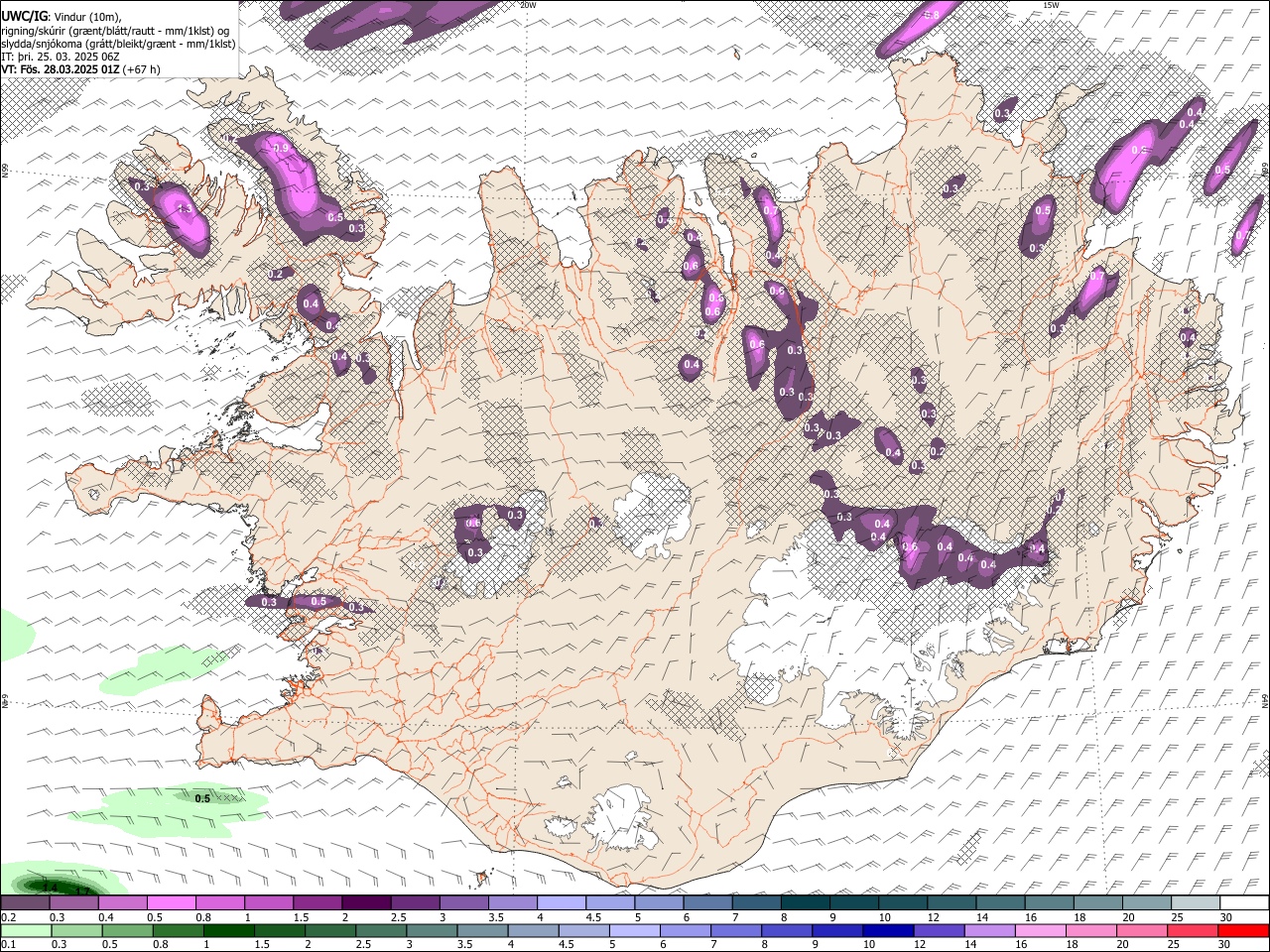Pick darkest purple swatch between 2 and 2.5

click(x=365, y=903)
